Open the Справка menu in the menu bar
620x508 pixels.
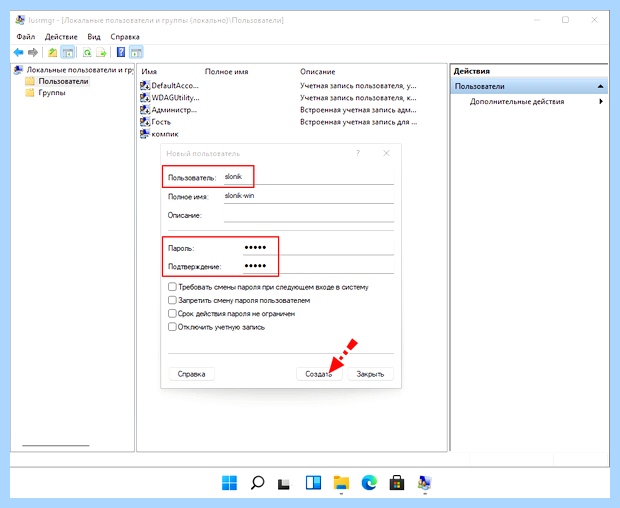pyautogui.click(x=125, y=37)
